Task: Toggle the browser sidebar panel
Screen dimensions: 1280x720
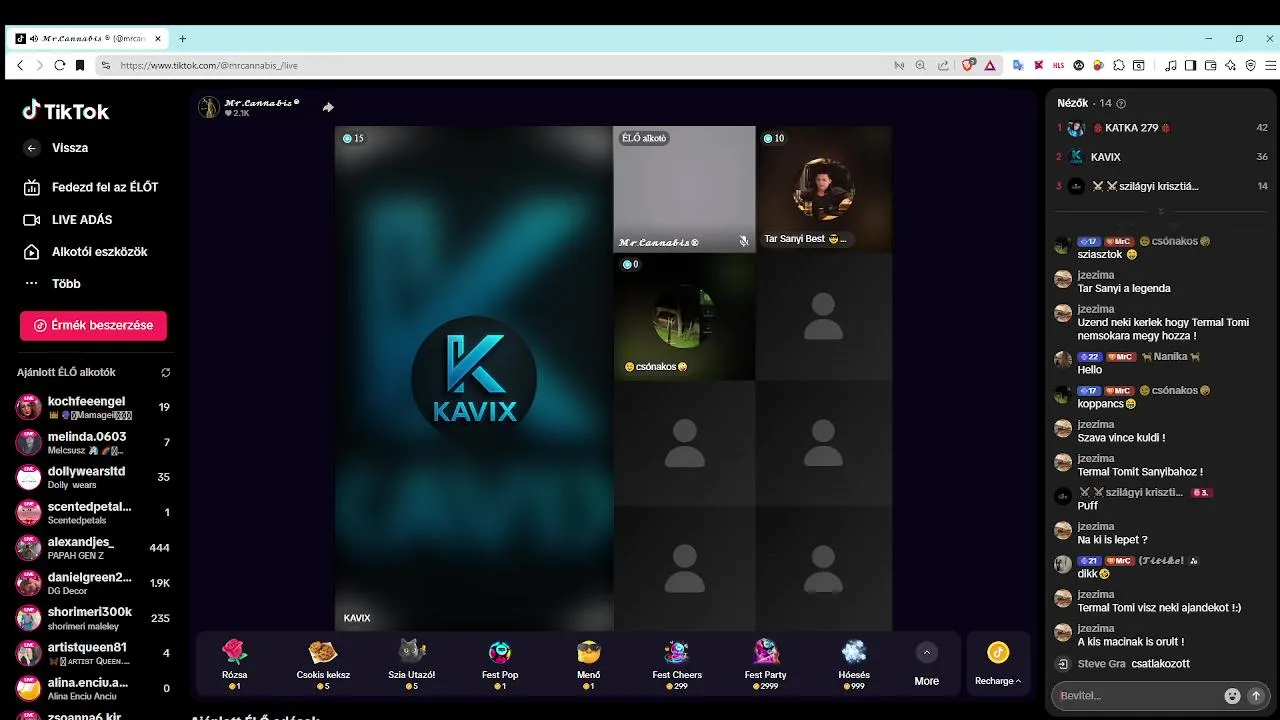Action: pyautogui.click(x=1190, y=65)
